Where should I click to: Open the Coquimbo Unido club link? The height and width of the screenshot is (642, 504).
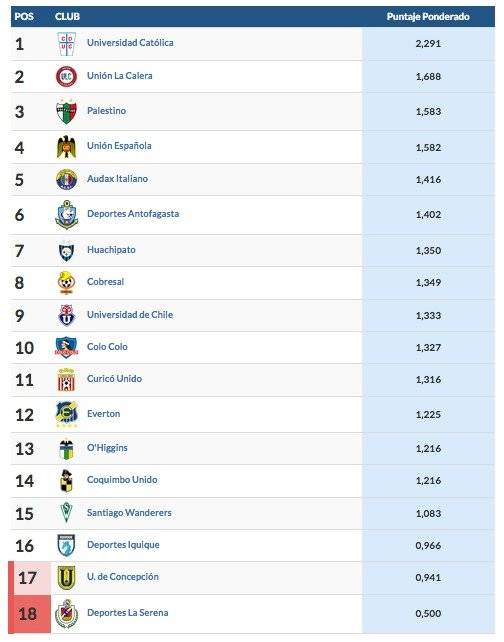pyautogui.click(x=122, y=480)
